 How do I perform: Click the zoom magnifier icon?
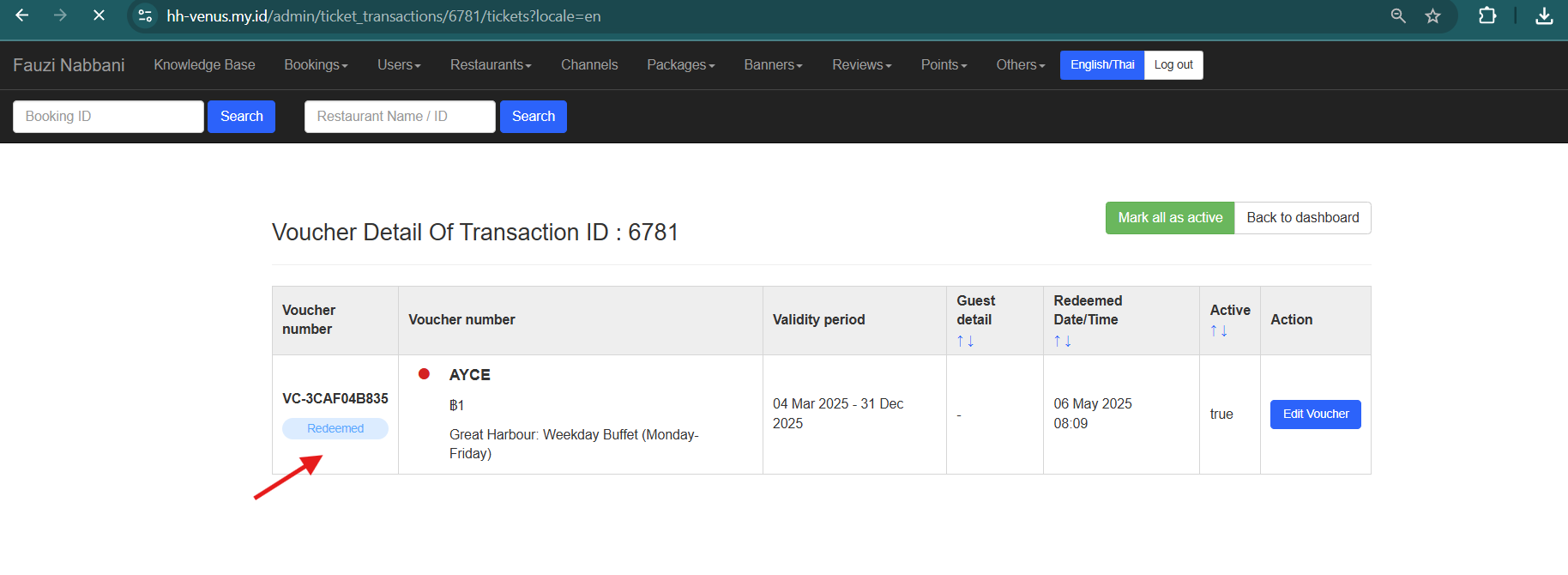(x=1398, y=16)
